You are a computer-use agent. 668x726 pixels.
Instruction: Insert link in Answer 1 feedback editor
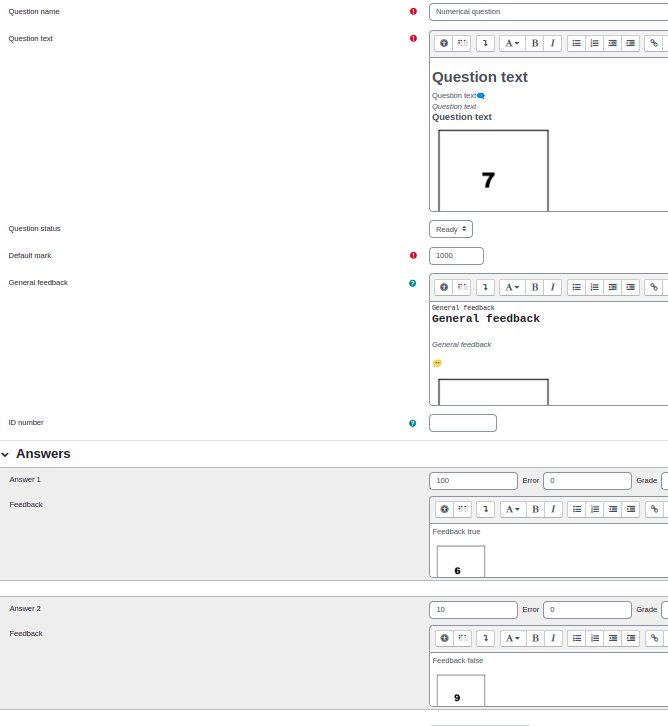(654, 509)
